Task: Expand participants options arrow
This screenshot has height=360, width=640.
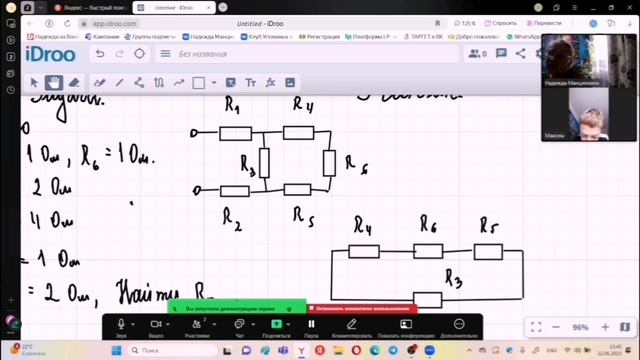Action: point(214,324)
